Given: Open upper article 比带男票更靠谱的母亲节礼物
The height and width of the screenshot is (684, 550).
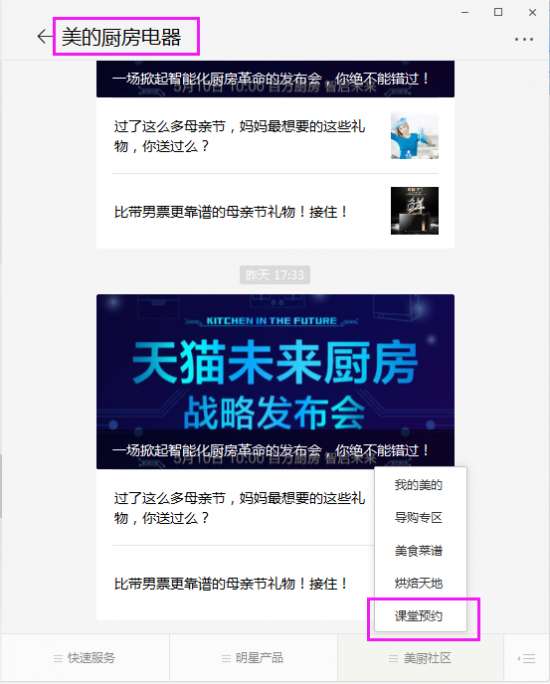Looking at the screenshot, I should (x=231, y=212).
